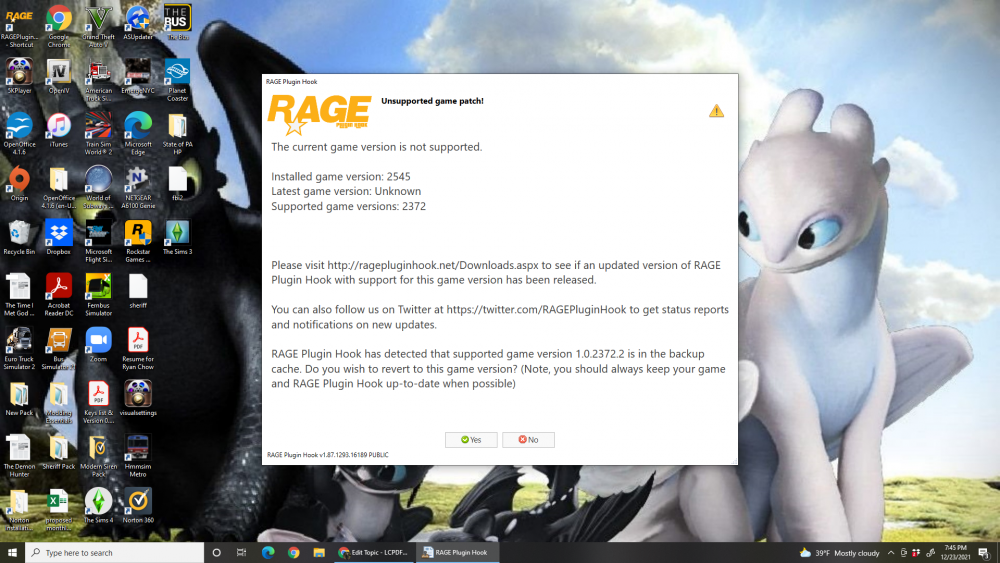Viewport: 1000px width, 563px height.
Task: Select Train Sim World 2 desktop icon
Action: pyautogui.click(x=98, y=134)
